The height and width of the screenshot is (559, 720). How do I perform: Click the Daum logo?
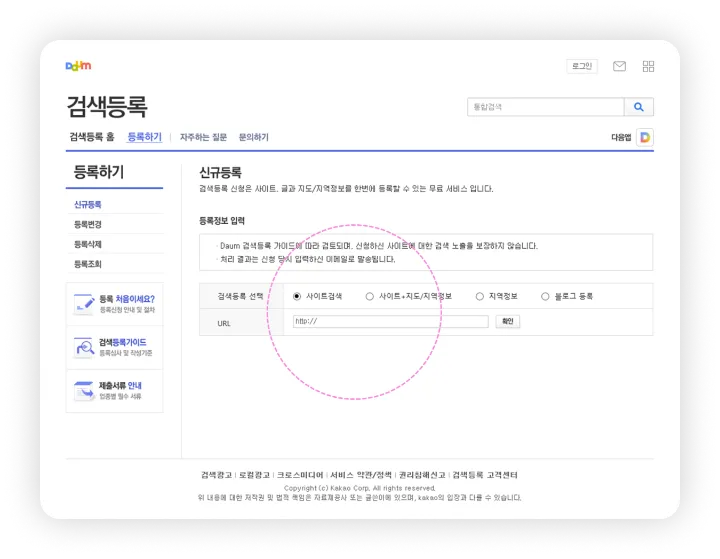click(78, 66)
